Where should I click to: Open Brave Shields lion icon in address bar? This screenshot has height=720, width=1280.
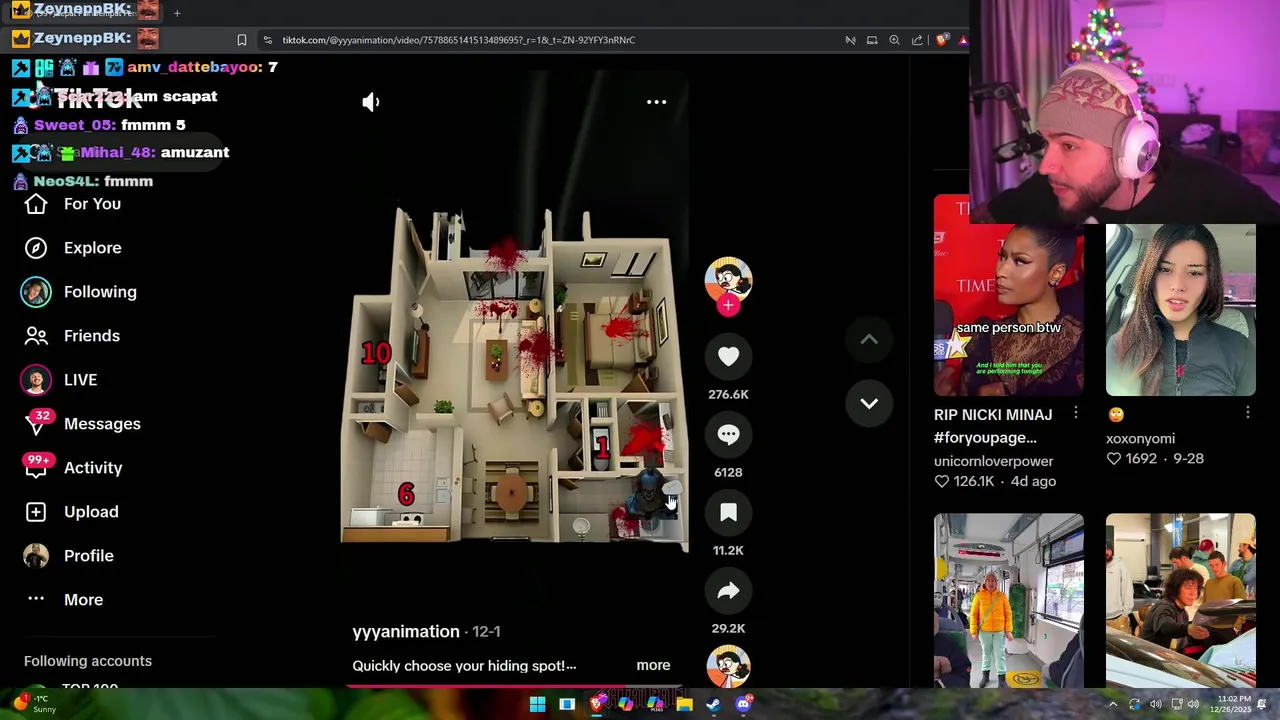click(x=942, y=40)
